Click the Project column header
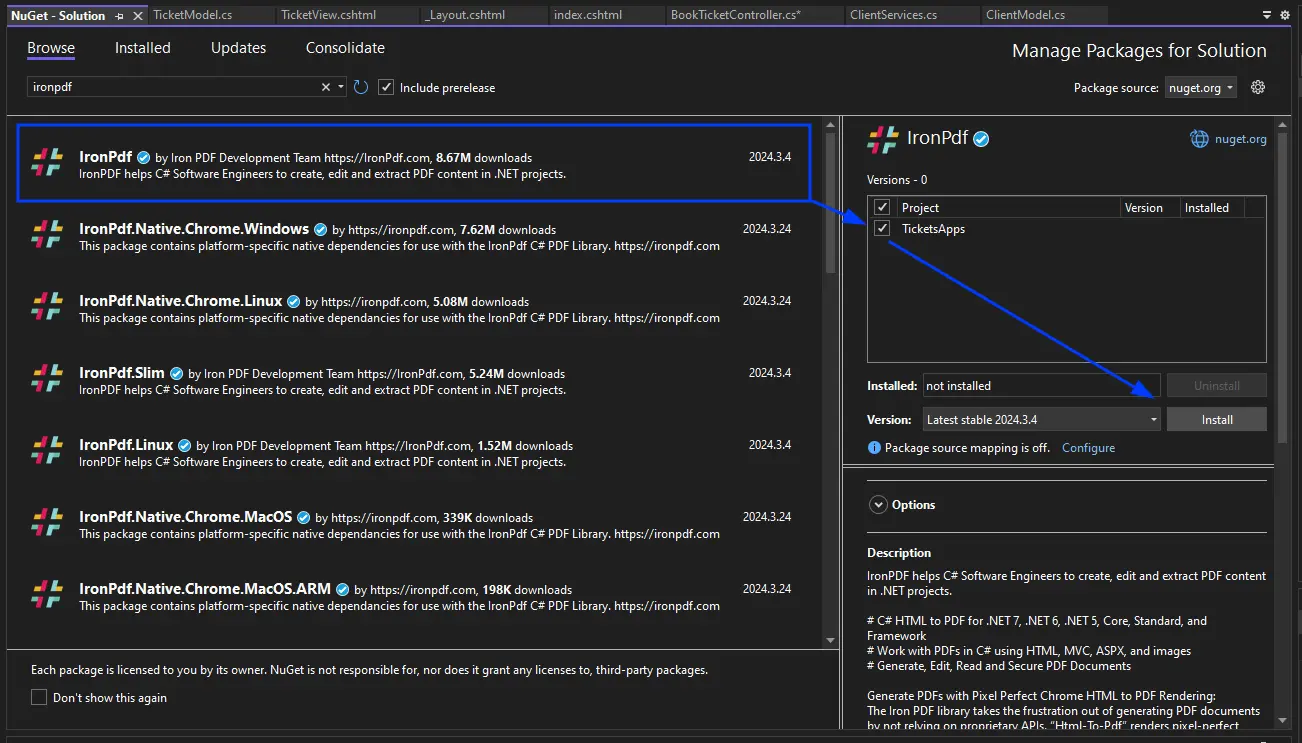The image size is (1302, 743). (1008, 207)
